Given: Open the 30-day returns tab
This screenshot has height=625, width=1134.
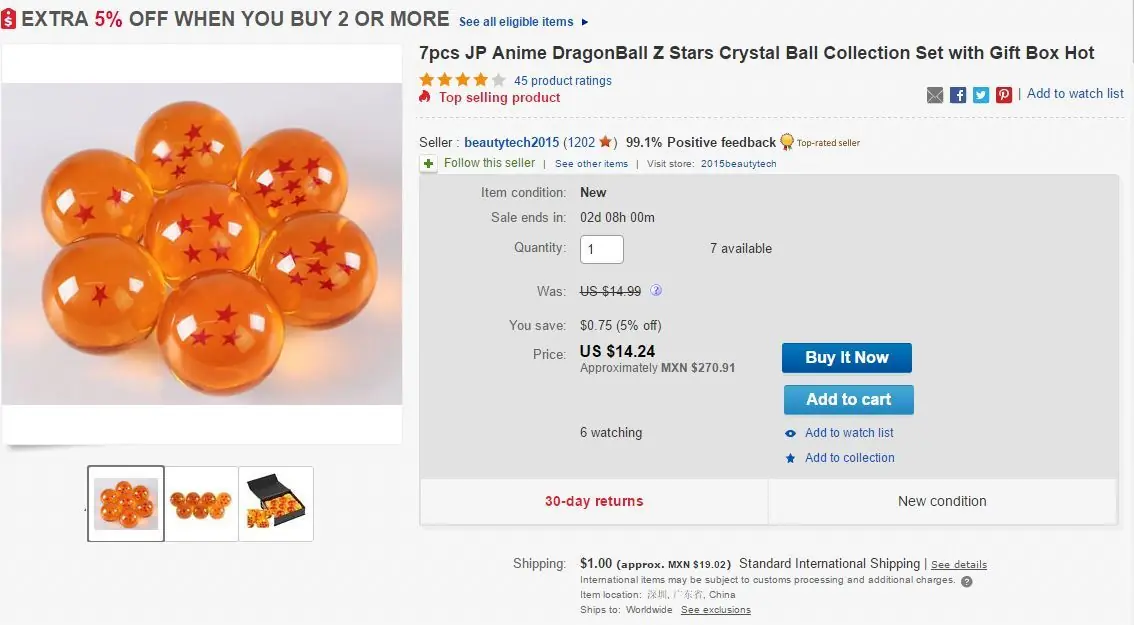Looking at the screenshot, I should pyautogui.click(x=593, y=501).
